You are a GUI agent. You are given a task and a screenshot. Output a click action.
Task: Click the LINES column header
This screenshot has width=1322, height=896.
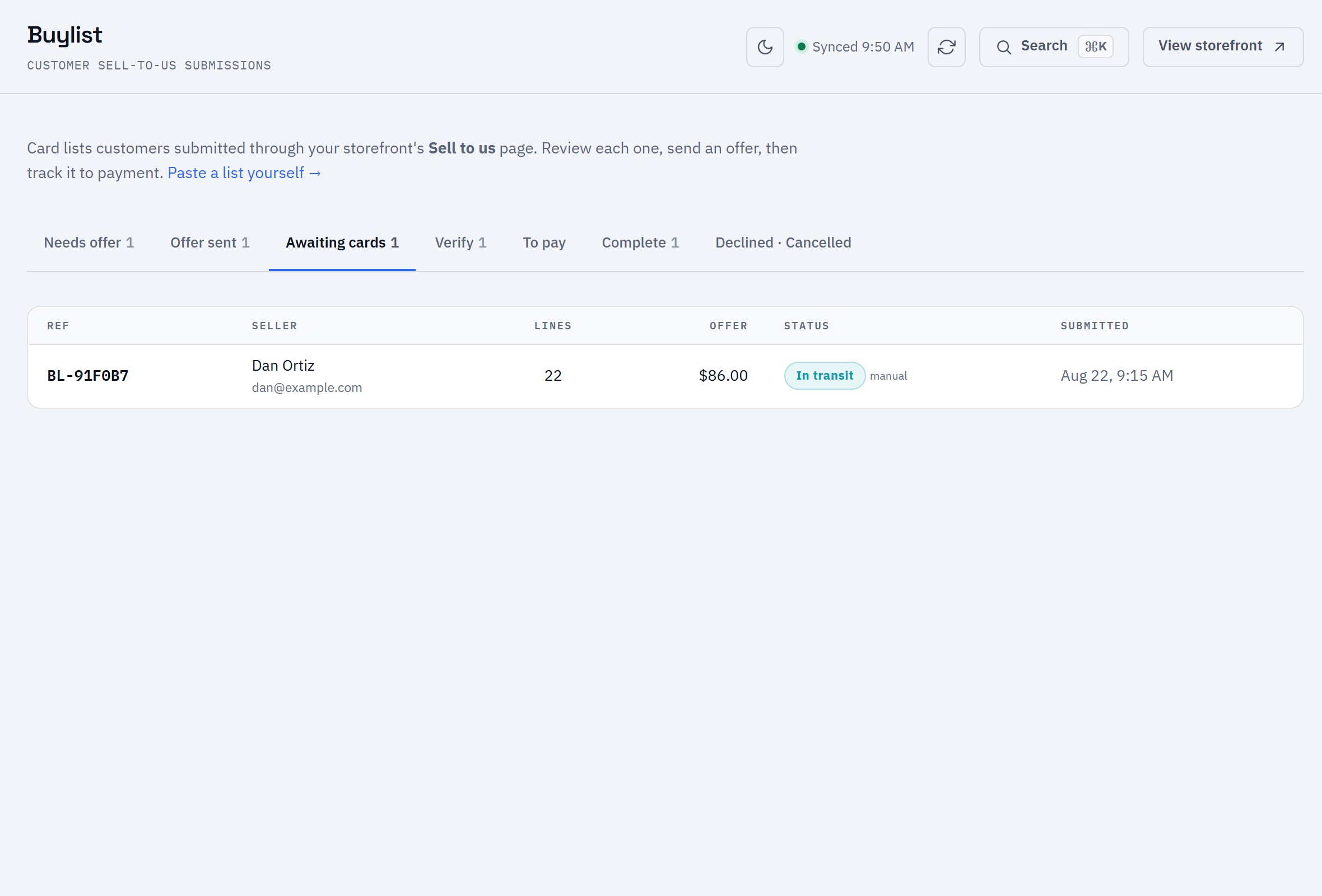552,326
